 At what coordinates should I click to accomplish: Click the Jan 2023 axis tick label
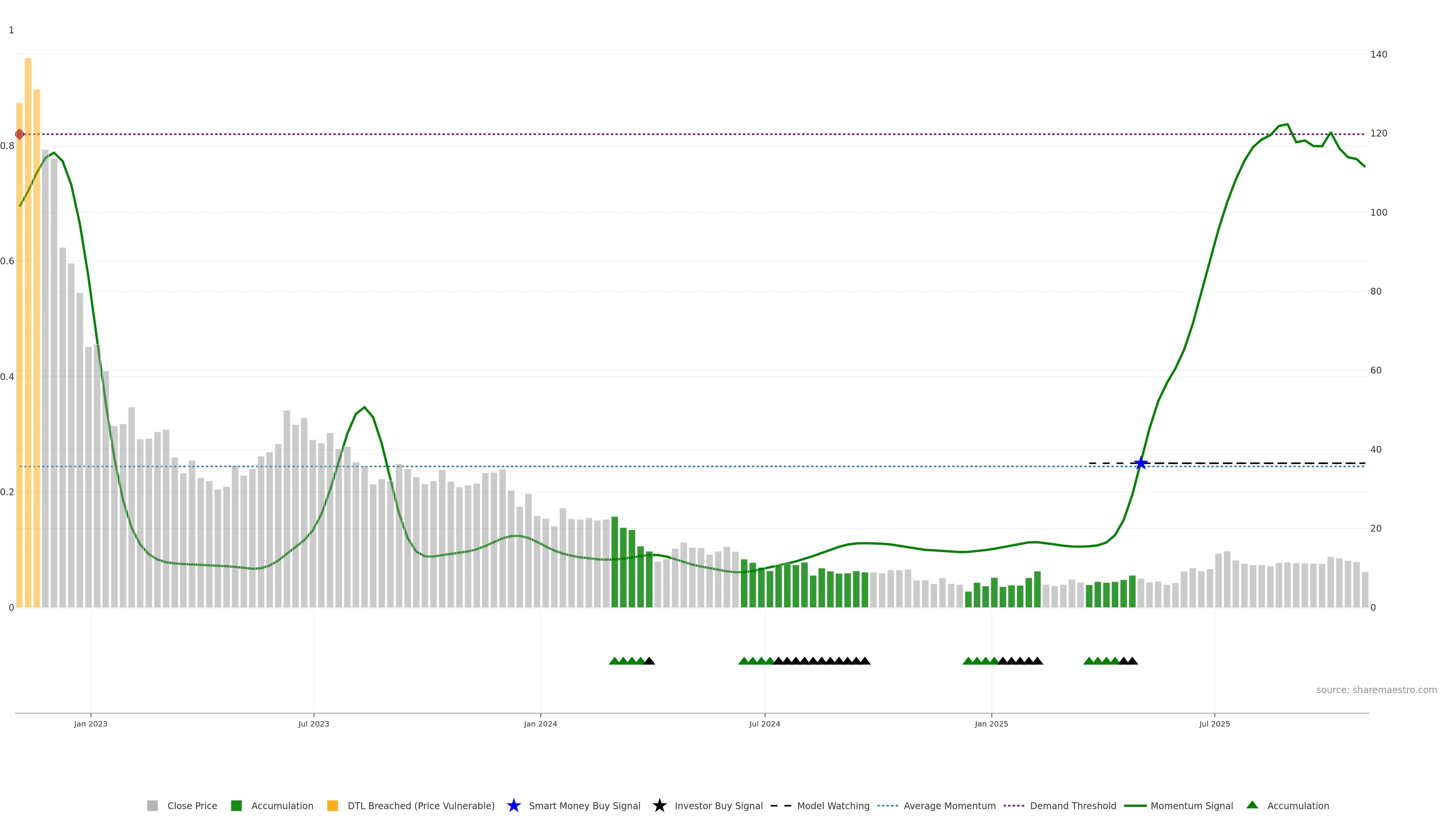(x=91, y=724)
